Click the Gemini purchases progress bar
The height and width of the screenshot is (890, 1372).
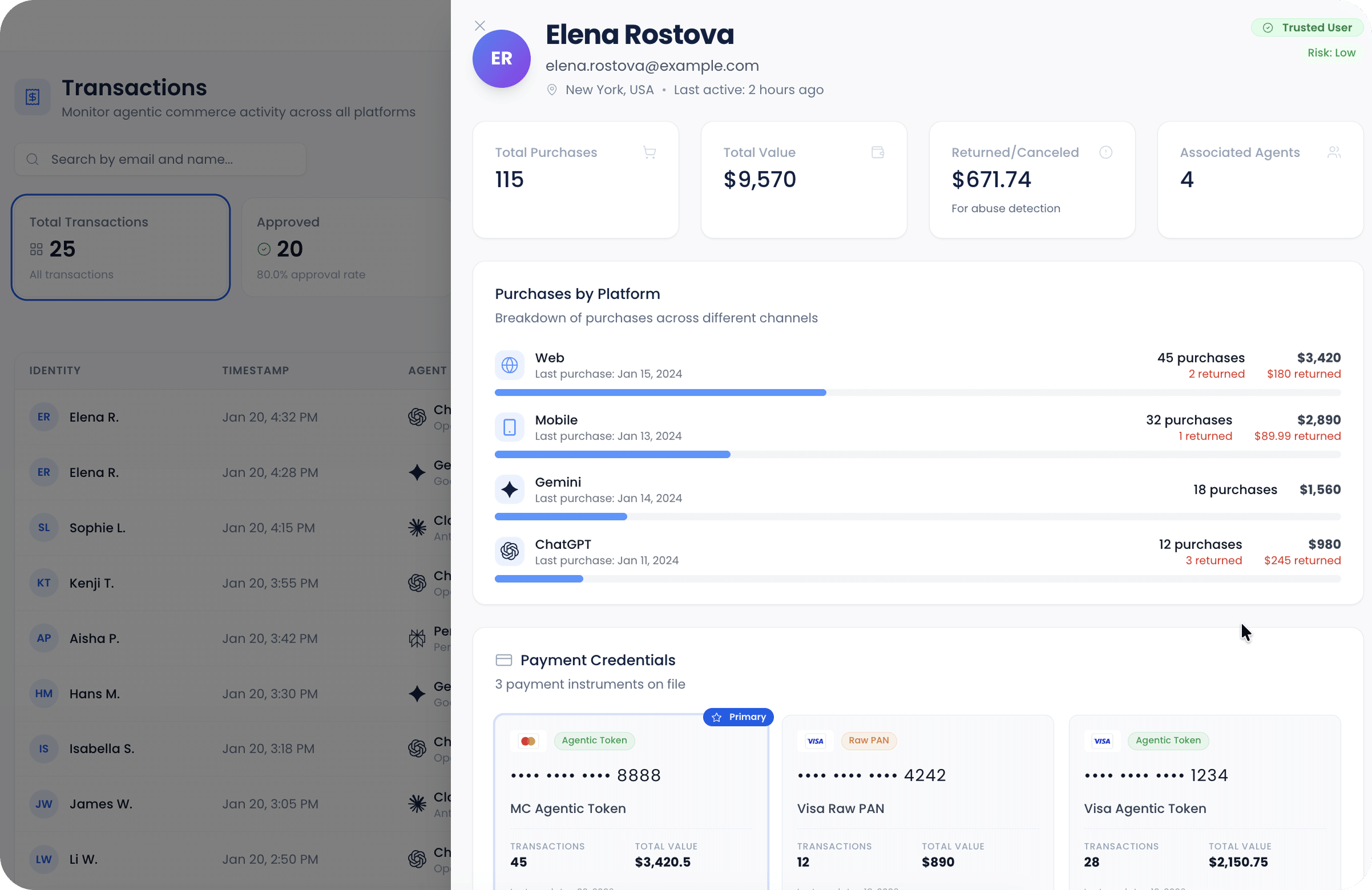(918, 517)
